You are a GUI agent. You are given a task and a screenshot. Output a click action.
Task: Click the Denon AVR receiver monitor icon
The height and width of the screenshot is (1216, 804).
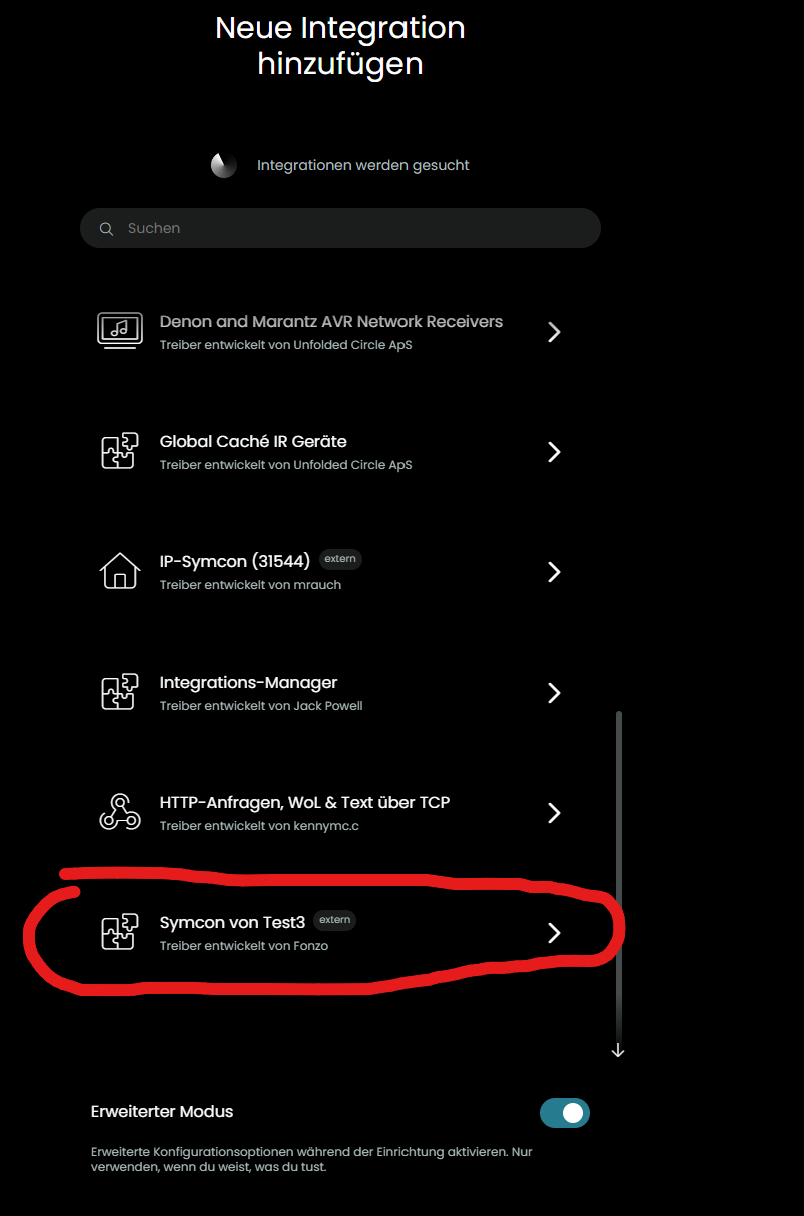coord(120,331)
